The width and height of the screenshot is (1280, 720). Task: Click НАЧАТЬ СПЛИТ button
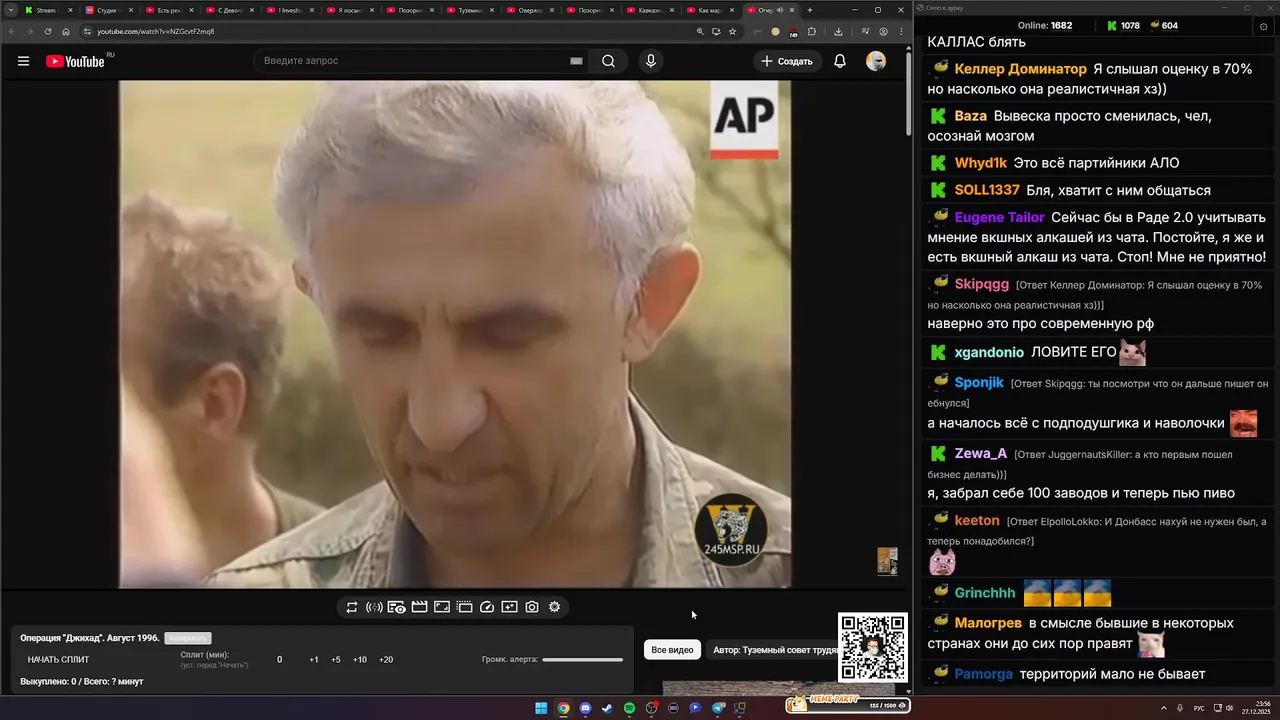(58, 660)
